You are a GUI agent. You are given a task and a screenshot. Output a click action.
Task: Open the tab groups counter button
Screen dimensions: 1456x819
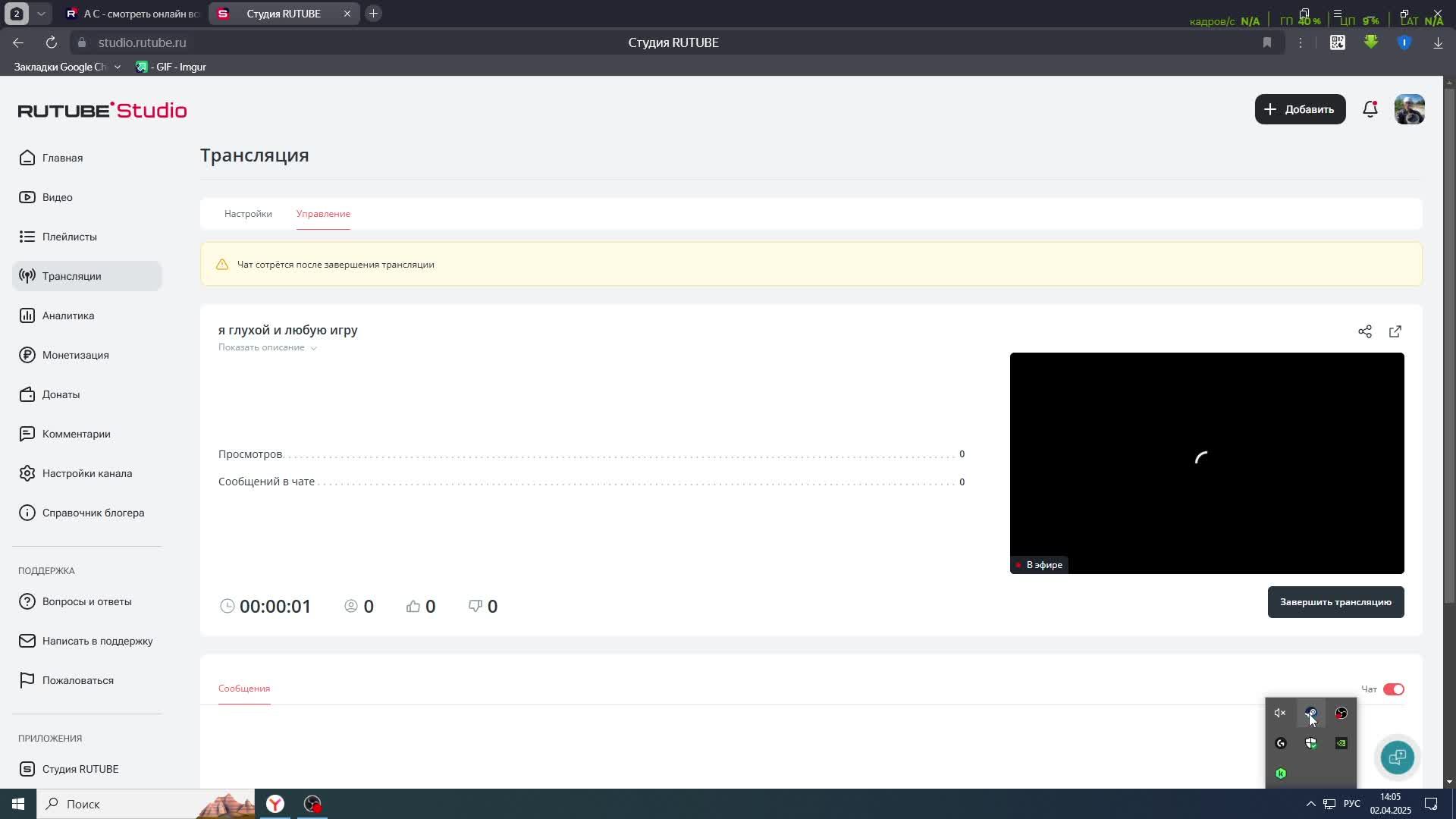pos(16,14)
